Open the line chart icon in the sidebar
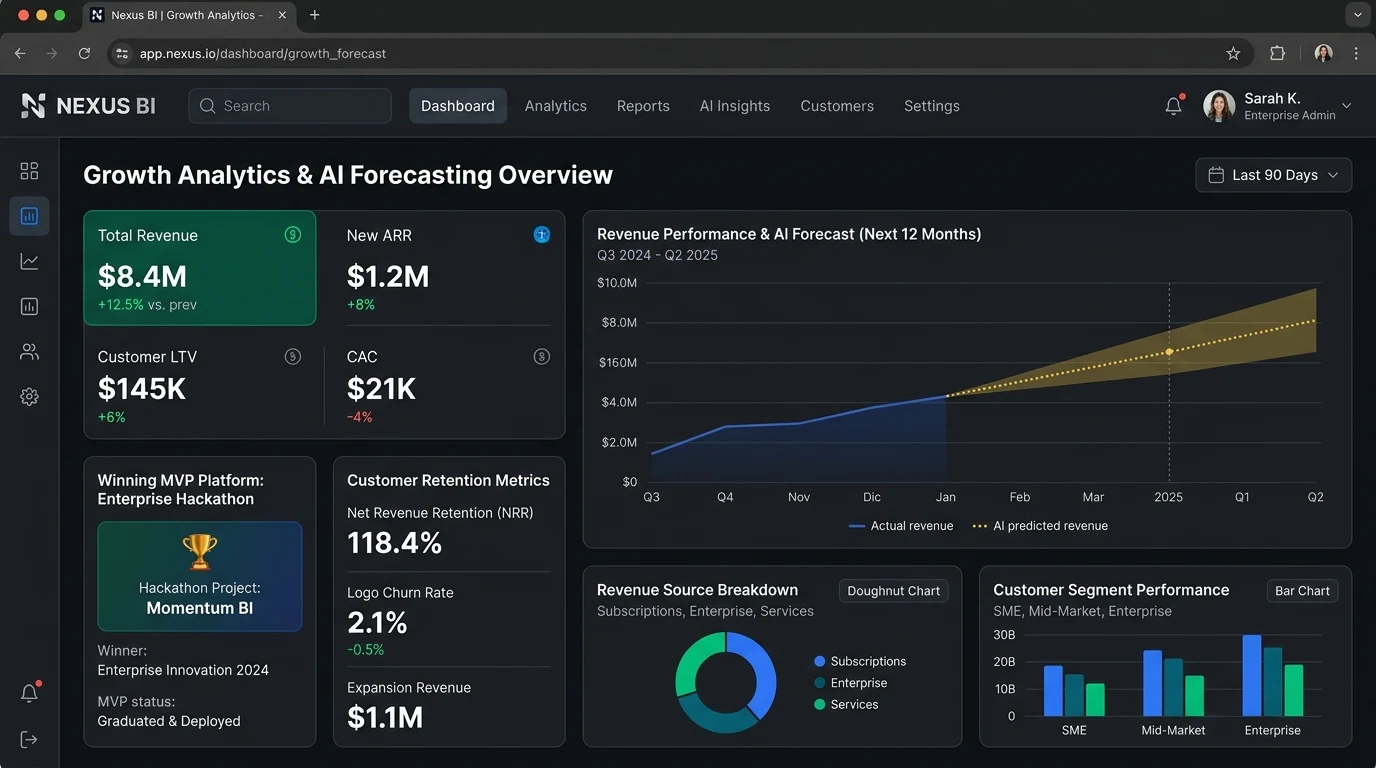The image size is (1376, 768). tap(29, 262)
